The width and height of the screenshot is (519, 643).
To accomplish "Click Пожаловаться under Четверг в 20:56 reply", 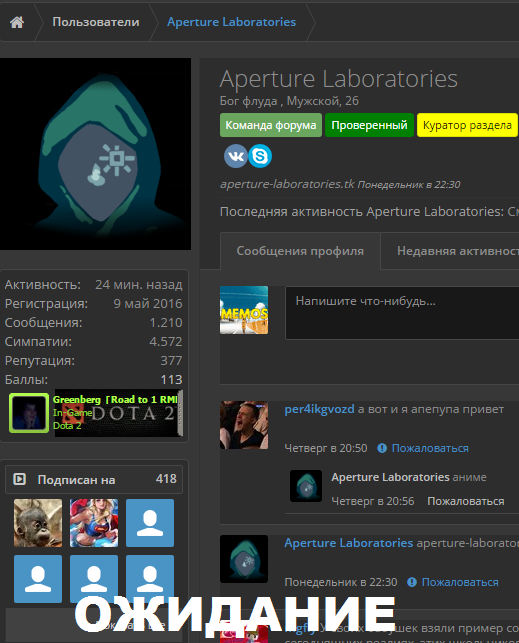I will 466,501.
